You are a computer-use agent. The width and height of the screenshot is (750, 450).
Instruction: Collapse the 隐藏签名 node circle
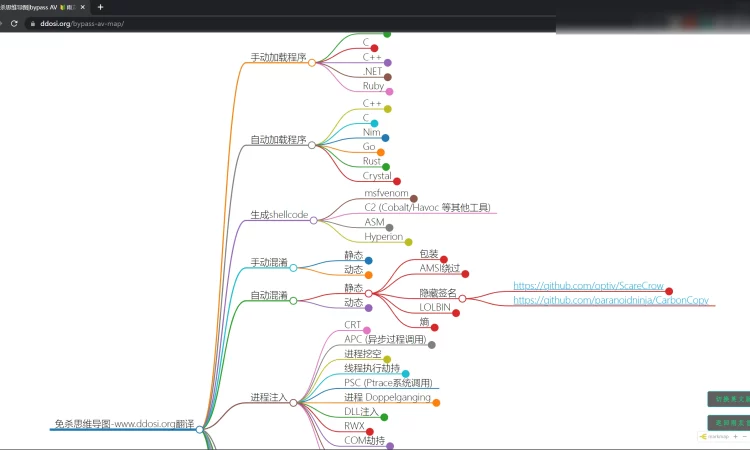coord(462,298)
